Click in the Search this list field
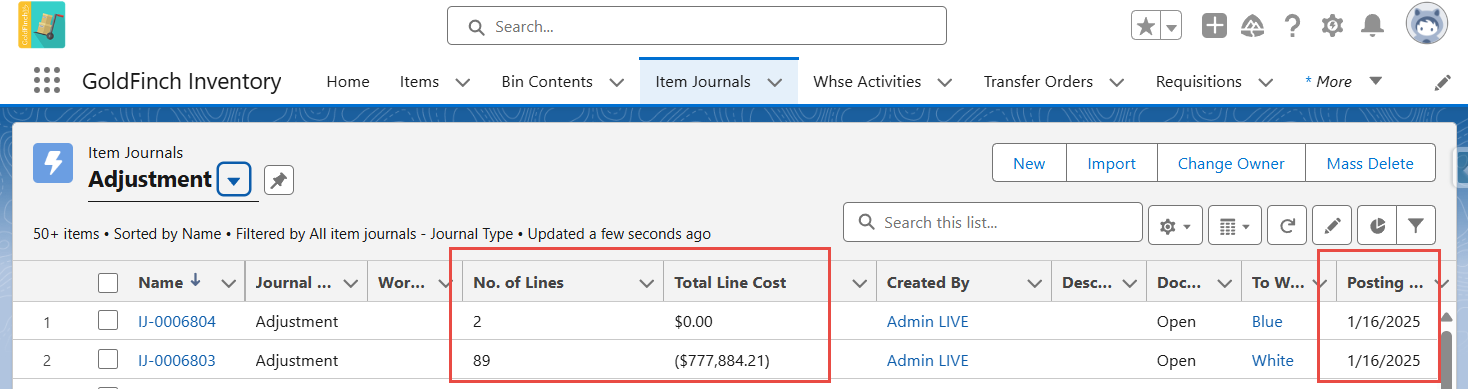The image size is (1468, 389). pyautogui.click(x=993, y=222)
